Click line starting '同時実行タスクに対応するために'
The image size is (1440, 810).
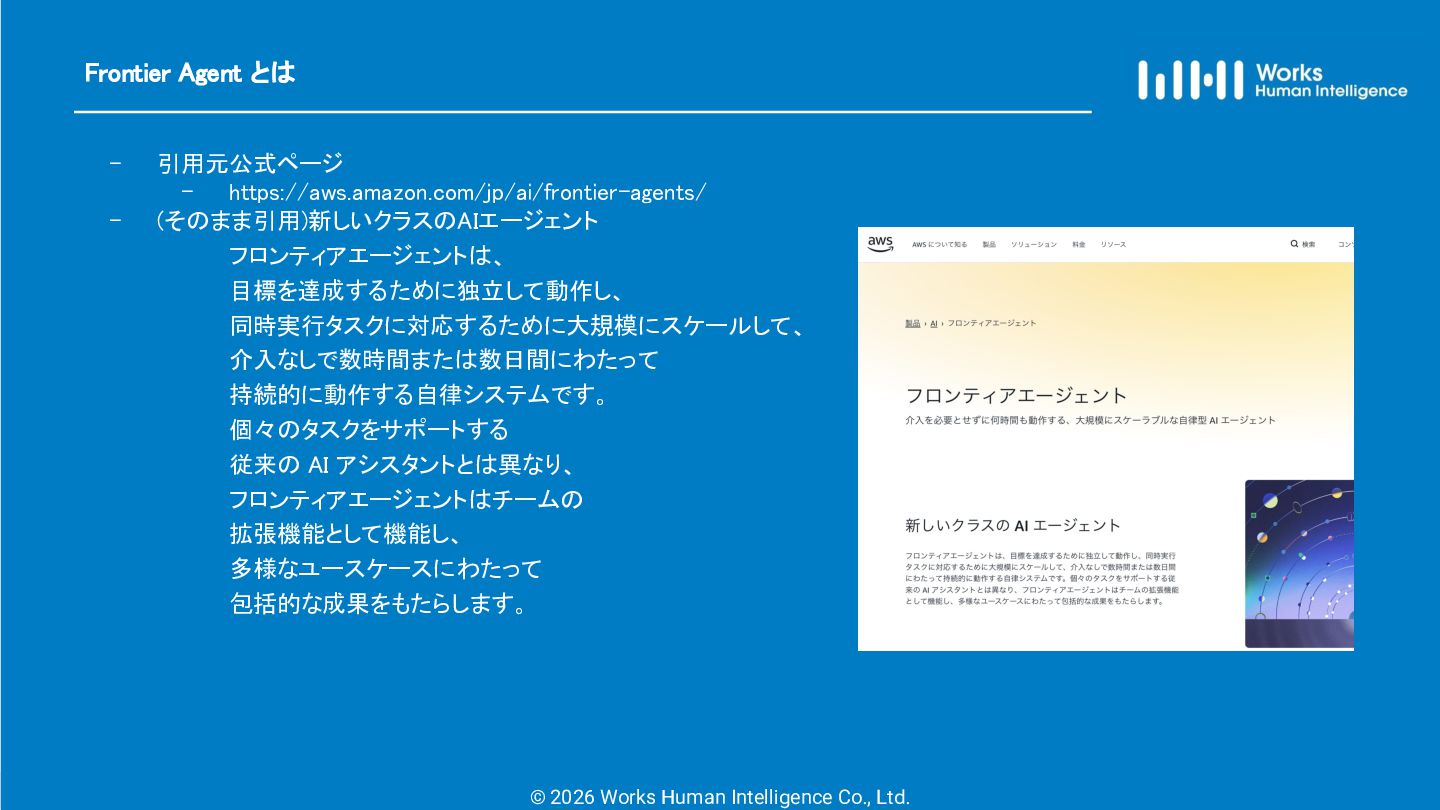click(x=517, y=326)
